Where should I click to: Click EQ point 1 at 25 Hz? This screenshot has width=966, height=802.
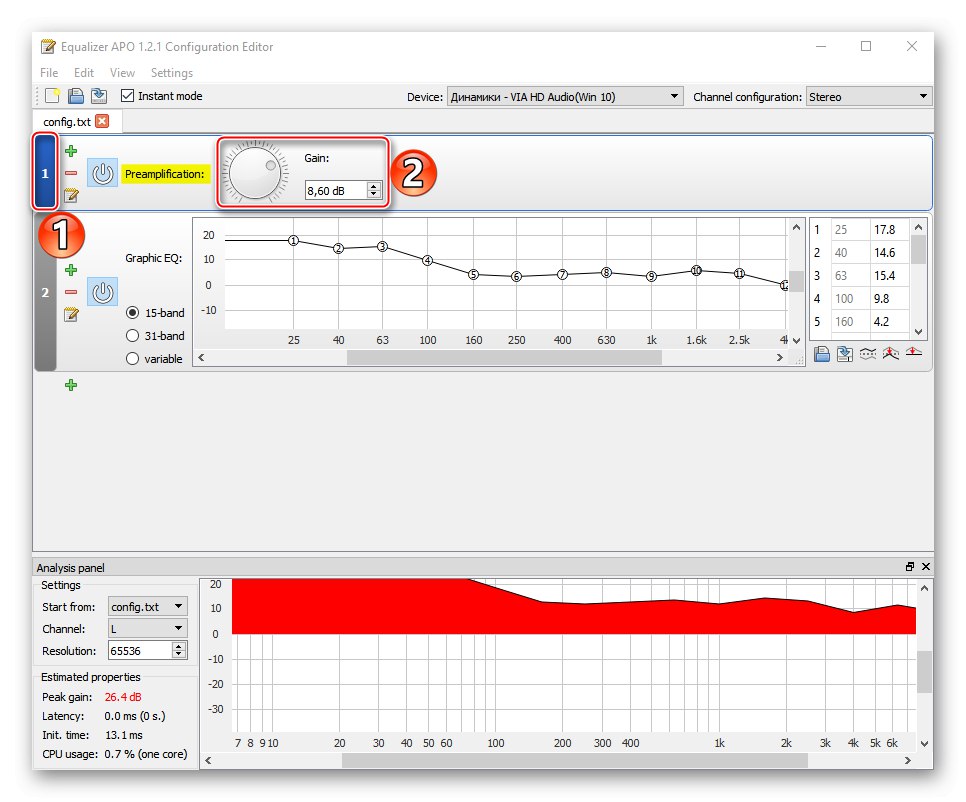click(x=294, y=240)
